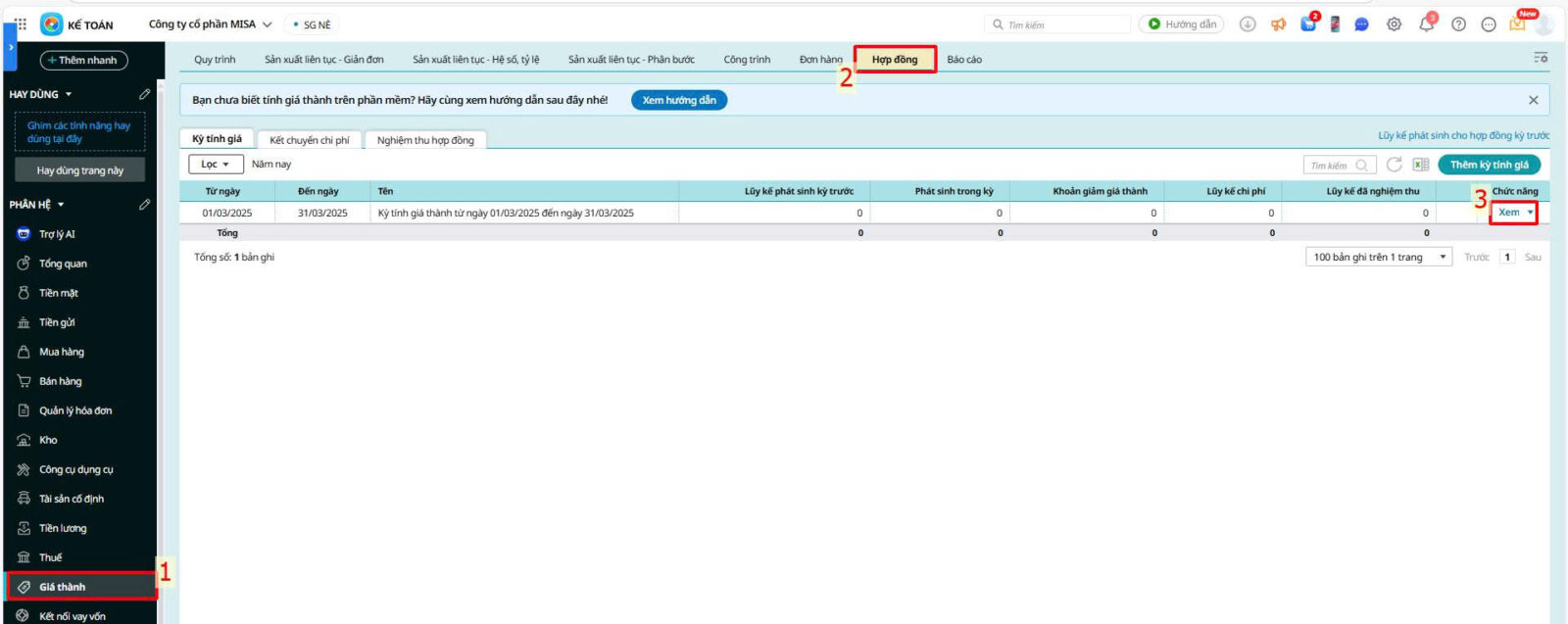Open the settings gear icon
1568x624 pixels.
1394,24
